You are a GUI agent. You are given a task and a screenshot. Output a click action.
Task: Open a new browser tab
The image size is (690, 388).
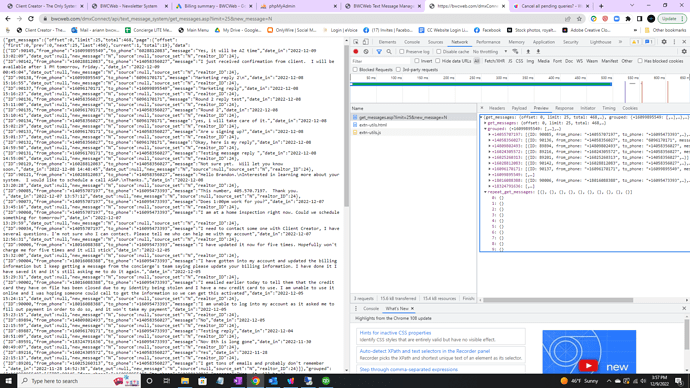pyautogui.click(x=601, y=6)
